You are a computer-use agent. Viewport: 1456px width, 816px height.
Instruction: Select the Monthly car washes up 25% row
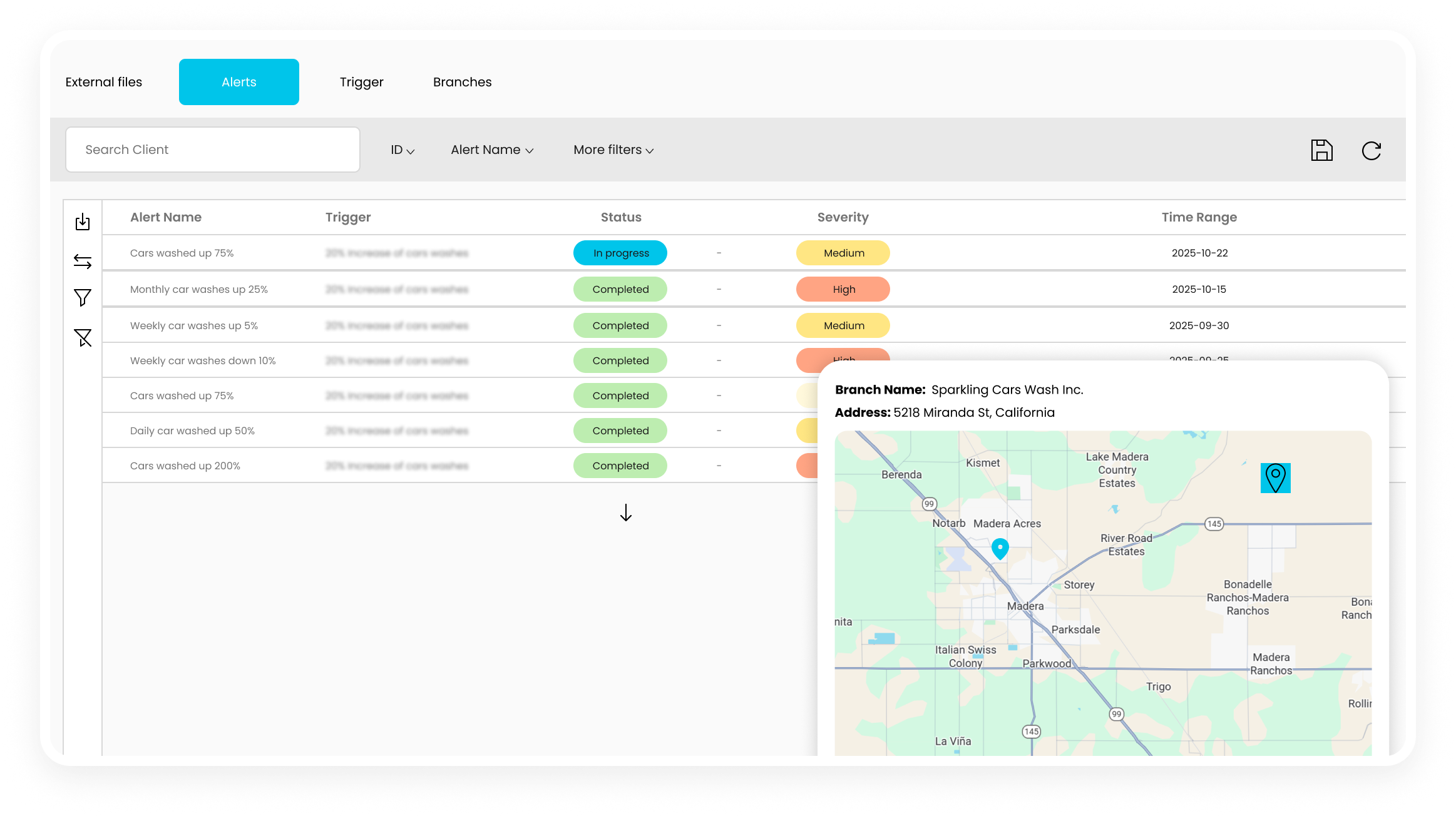pos(199,289)
